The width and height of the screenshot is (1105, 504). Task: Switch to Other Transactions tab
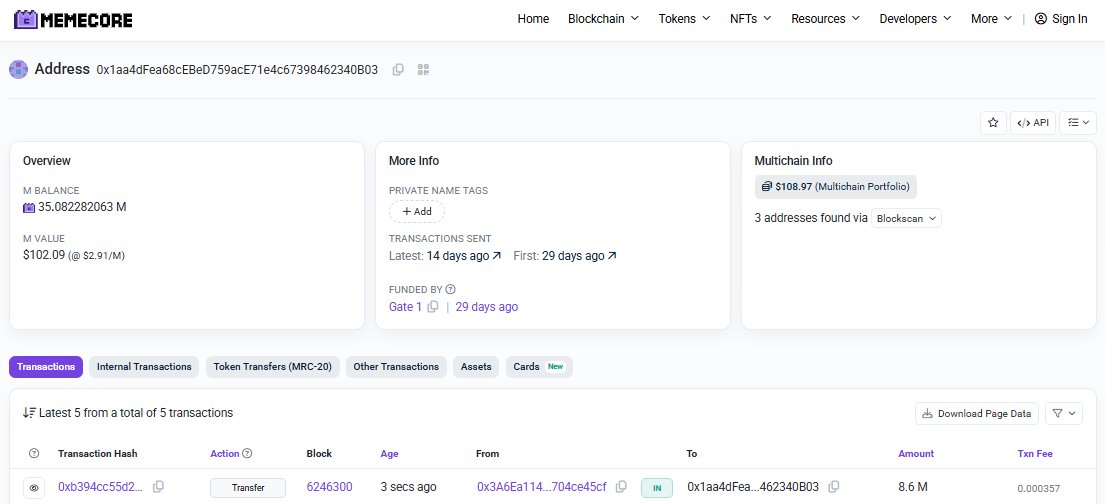coord(396,367)
